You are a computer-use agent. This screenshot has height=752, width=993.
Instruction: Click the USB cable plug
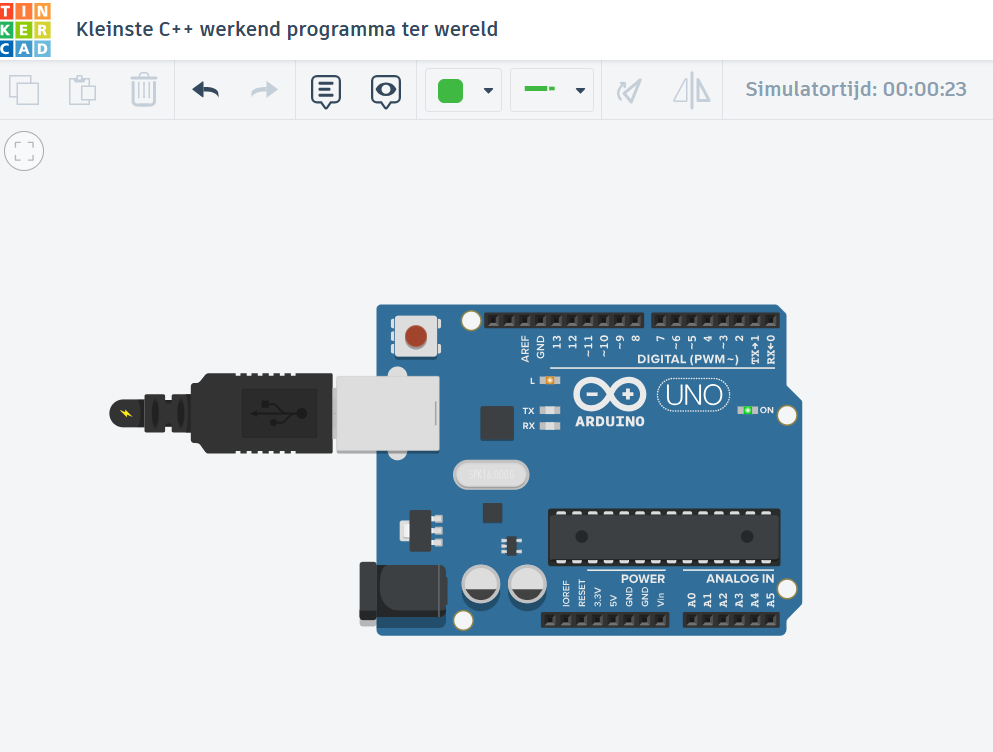click(222, 413)
